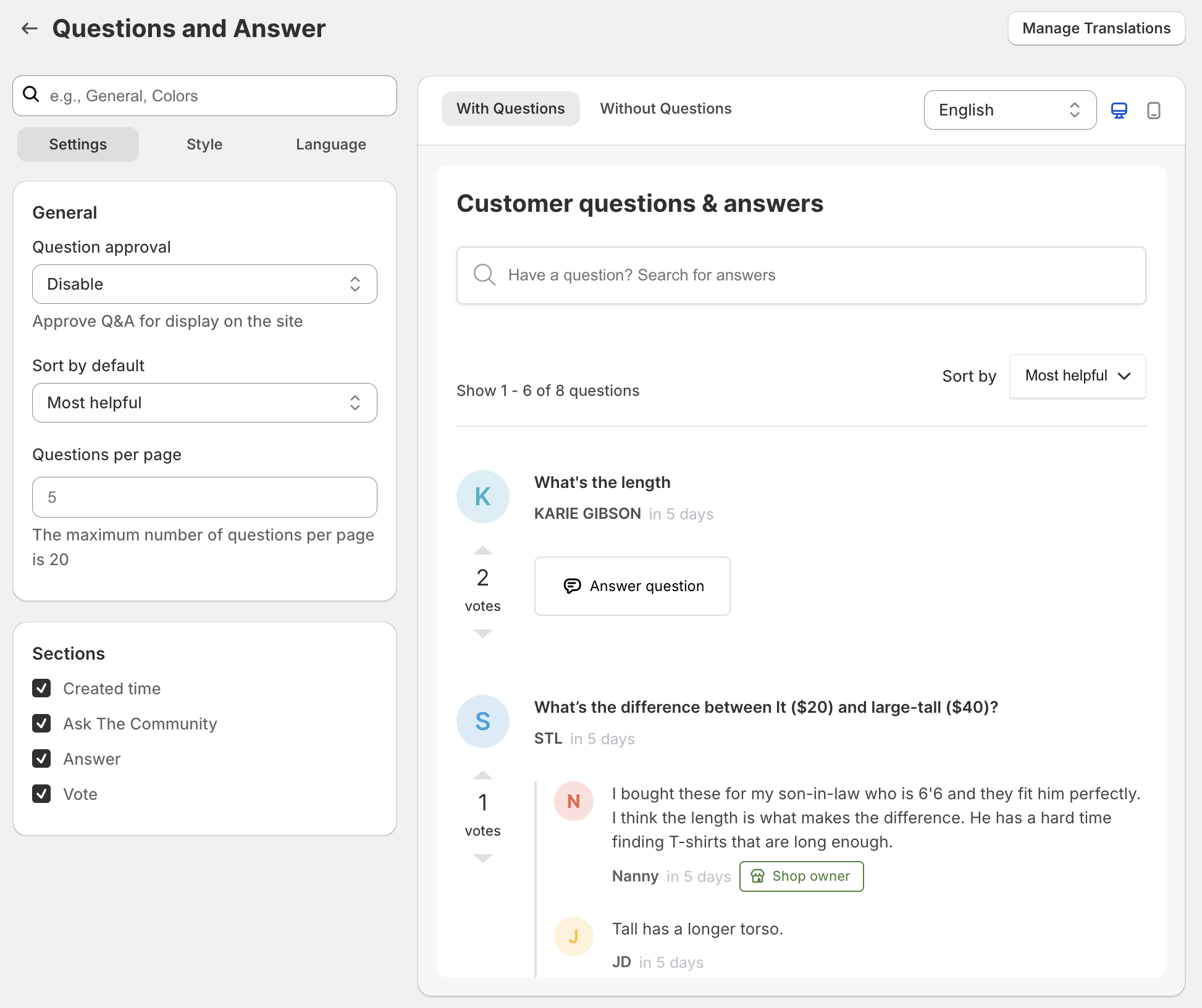Click the STL author name

click(x=548, y=739)
